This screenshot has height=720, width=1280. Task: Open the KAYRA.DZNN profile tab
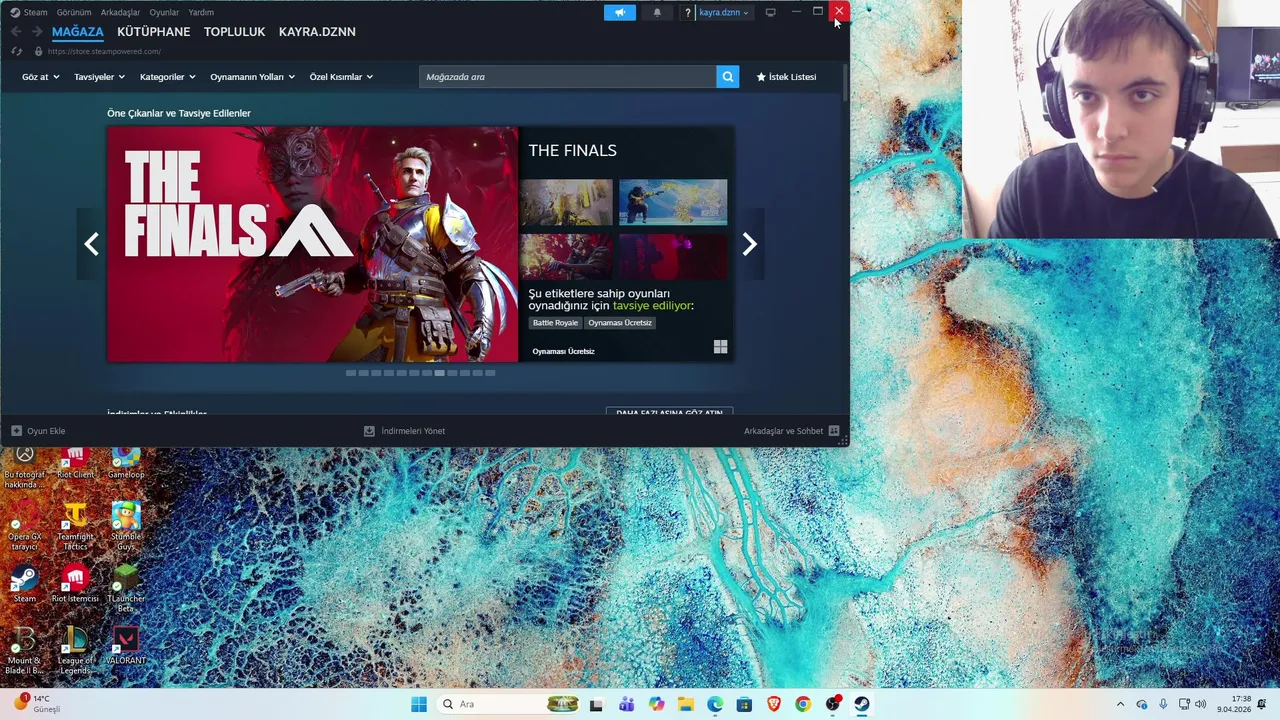point(317,32)
